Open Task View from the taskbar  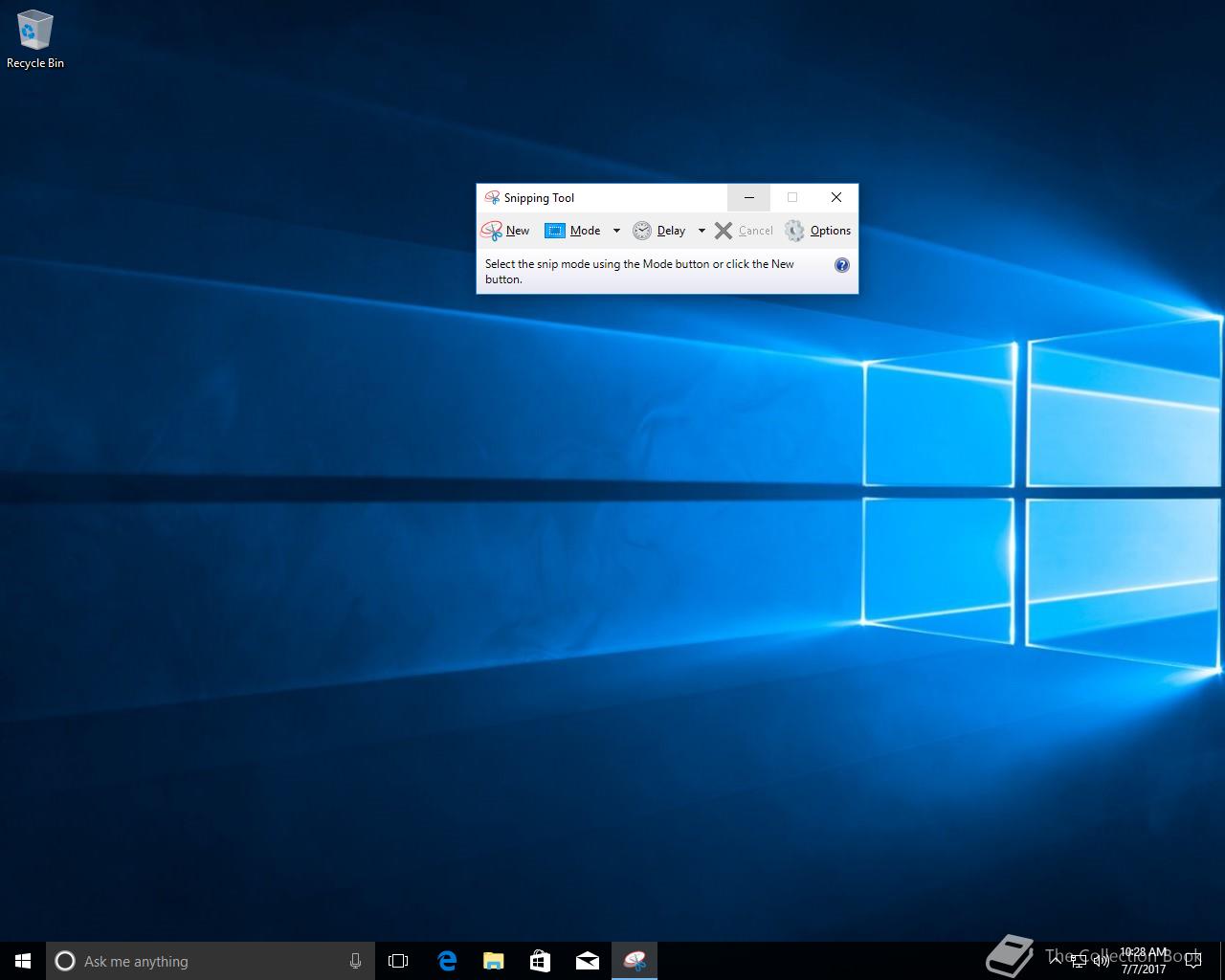(x=398, y=961)
